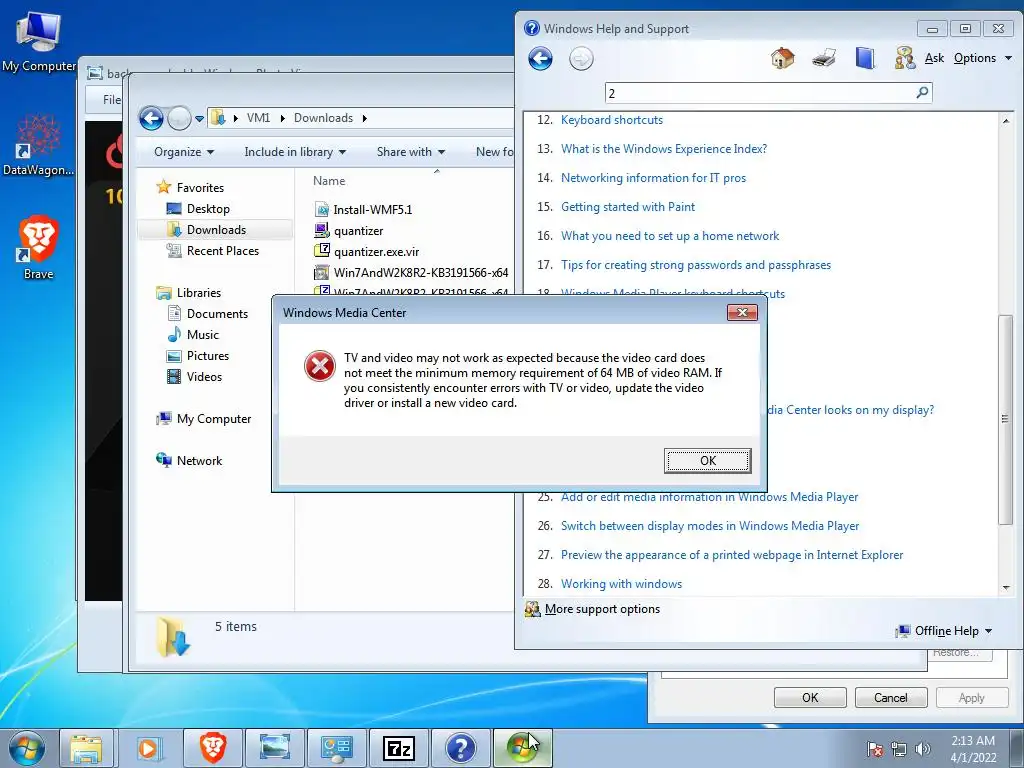This screenshot has width=1024, height=768.
Task: Click OK in Windows Media Center dialog
Action: 707,460
